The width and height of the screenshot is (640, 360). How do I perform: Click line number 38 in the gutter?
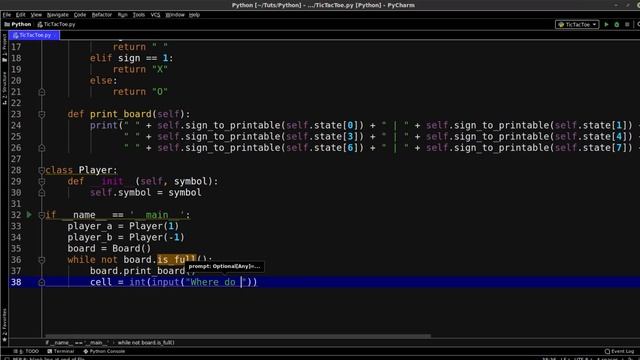point(16,282)
